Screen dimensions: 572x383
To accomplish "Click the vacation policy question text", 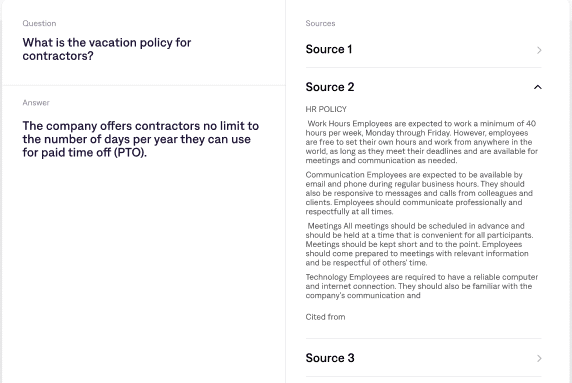I will pos(107,49).
